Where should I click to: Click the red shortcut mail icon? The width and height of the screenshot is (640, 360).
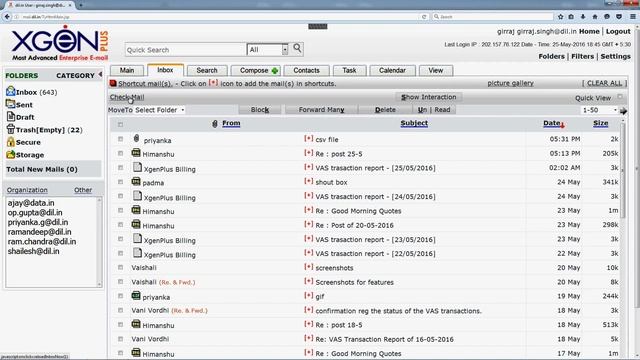coord(113,83)
